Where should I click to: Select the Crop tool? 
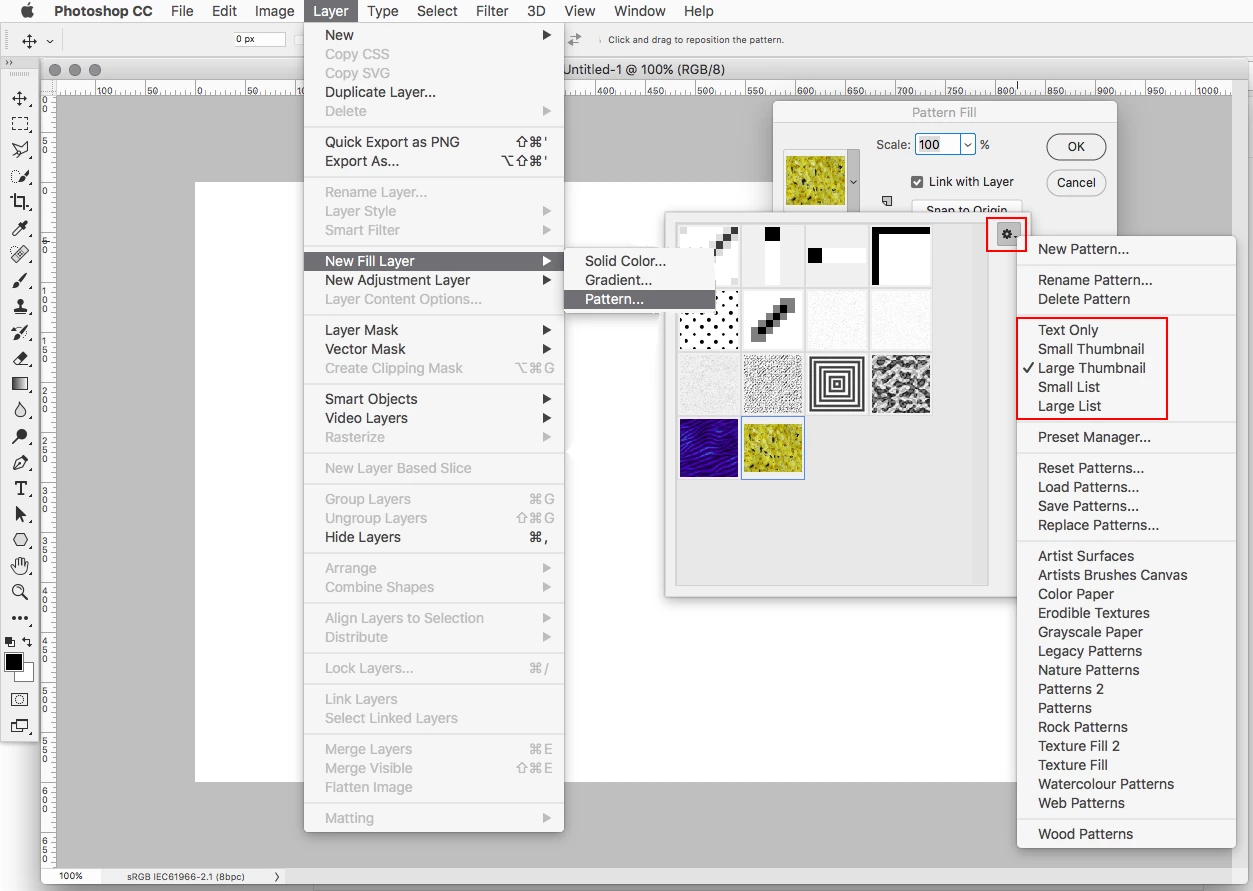click(x=20, y=202)
